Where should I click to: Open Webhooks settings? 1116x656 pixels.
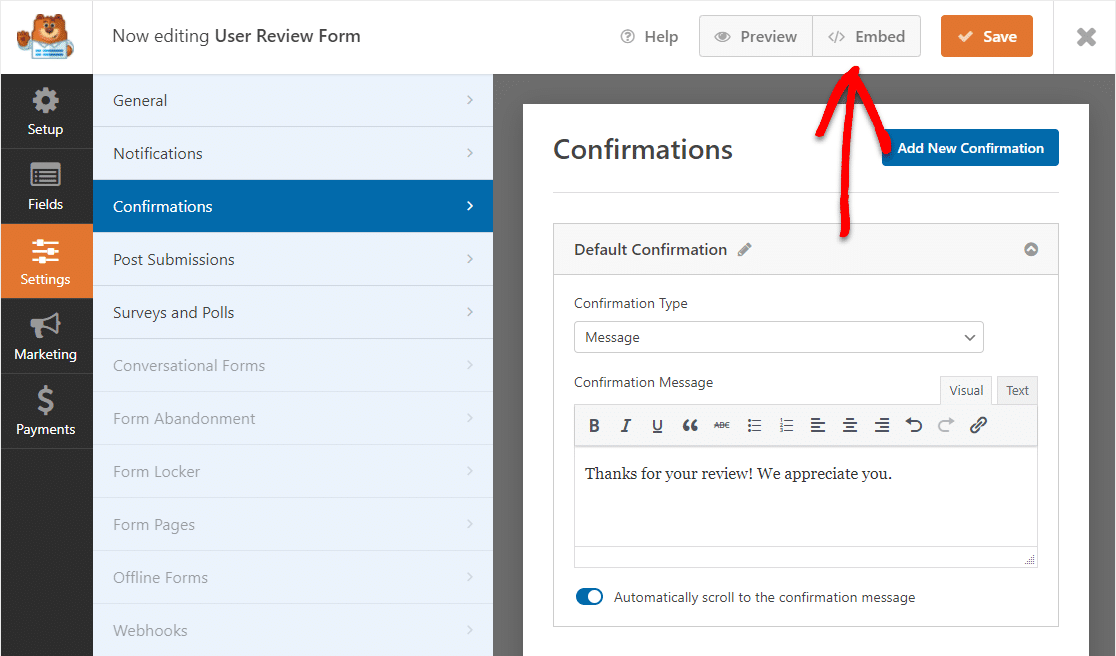[x=293, y=630]
